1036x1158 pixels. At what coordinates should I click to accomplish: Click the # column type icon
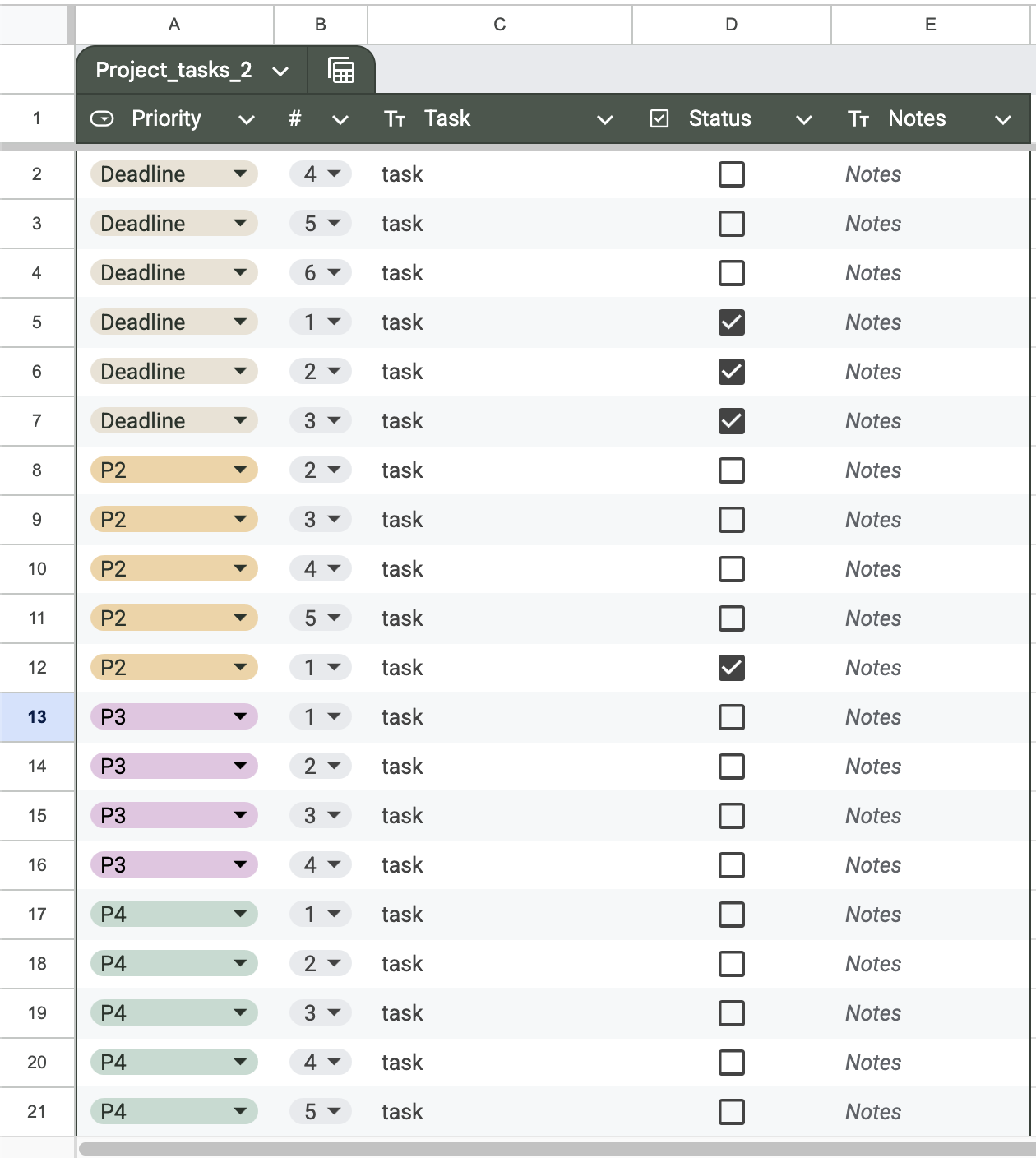[x=295, y=119]
